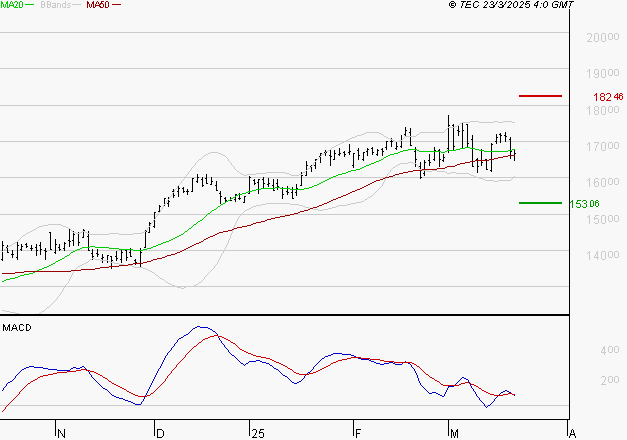Click the 18000 price axis label
Viewport: 627px width, 440px height.
point(603,110)
